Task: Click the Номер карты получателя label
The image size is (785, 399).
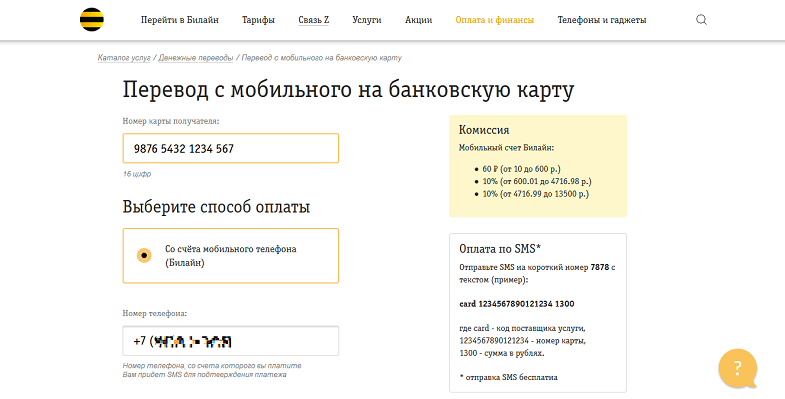Action: tap(171, 121)
